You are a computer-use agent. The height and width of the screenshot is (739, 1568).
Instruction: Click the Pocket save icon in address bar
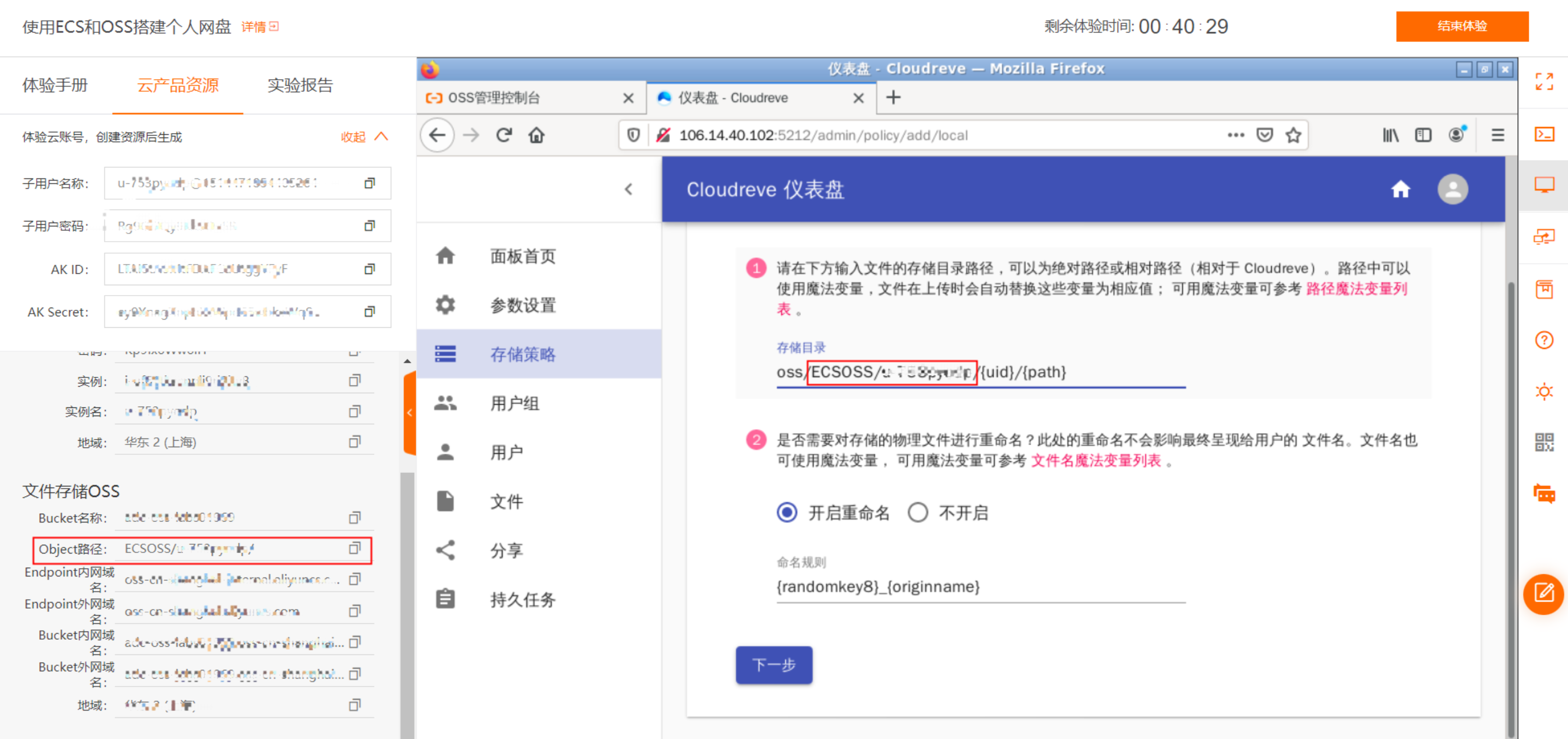[x=1264, y=135]
